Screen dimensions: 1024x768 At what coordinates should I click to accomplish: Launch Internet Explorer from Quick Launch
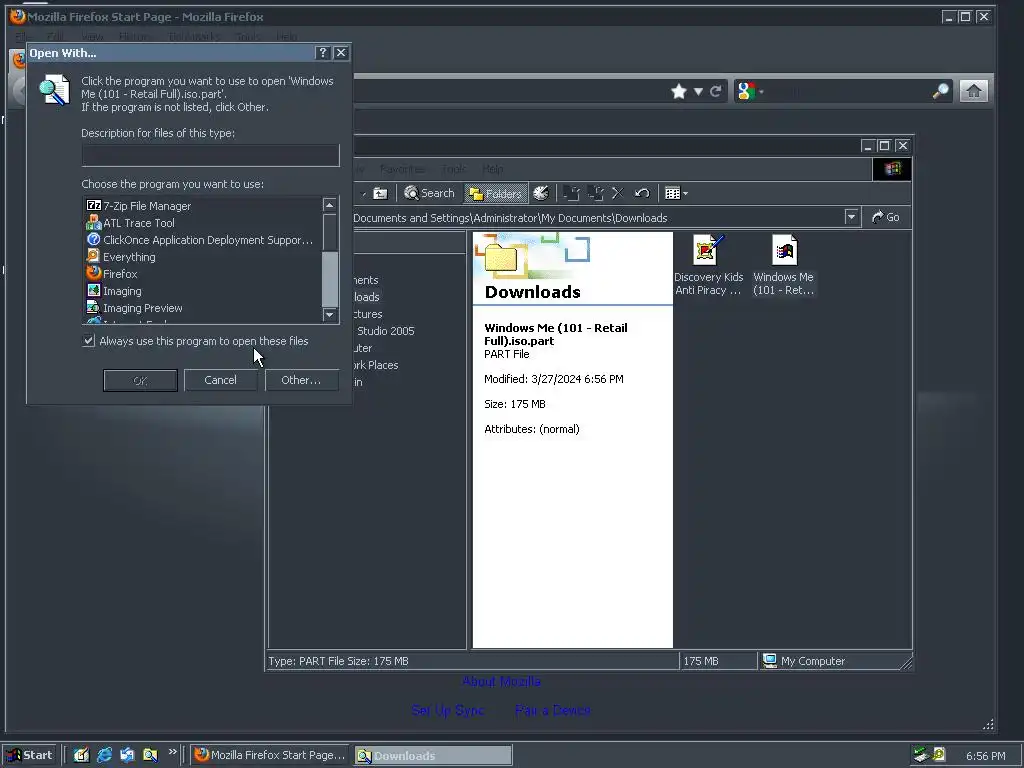104,755
